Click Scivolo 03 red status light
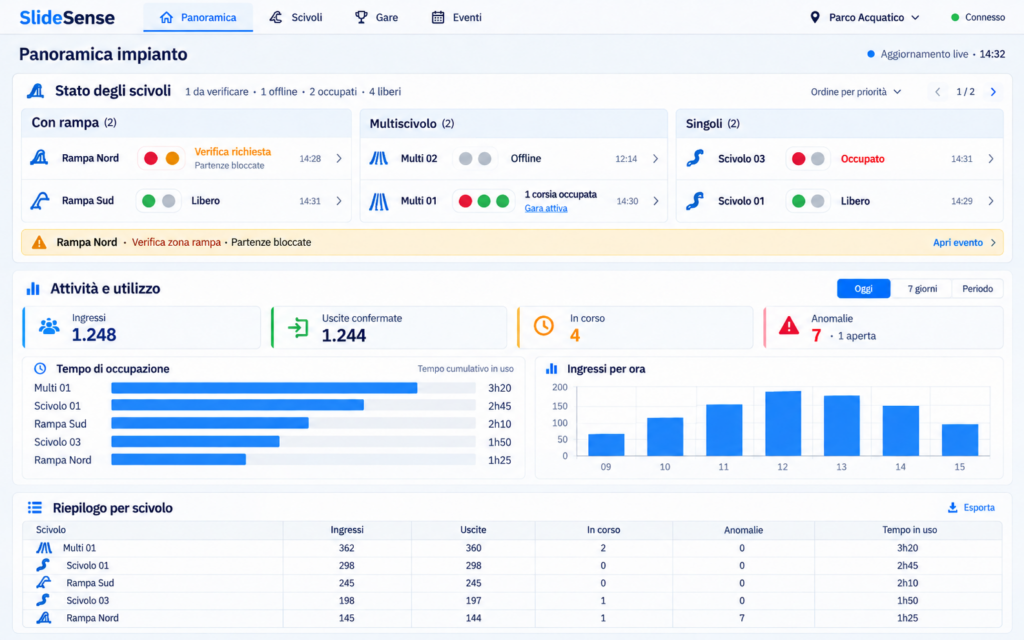The image size is (1024, 640). coord(798,159)
